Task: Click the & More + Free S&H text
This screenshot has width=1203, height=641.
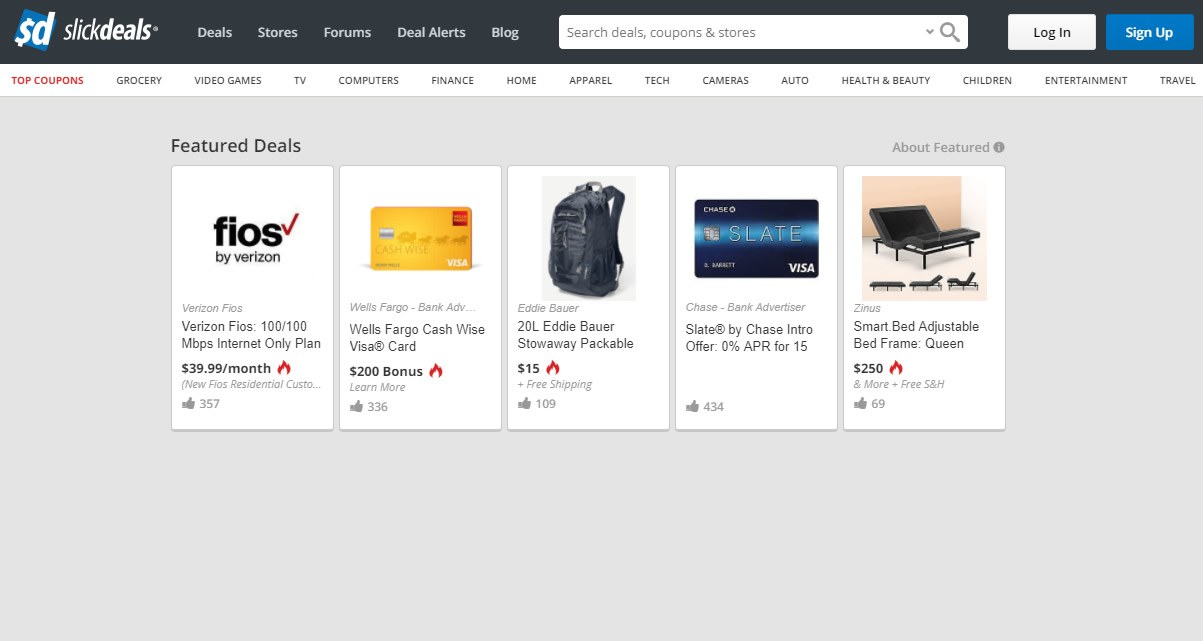Action: (x=899, y=384)
